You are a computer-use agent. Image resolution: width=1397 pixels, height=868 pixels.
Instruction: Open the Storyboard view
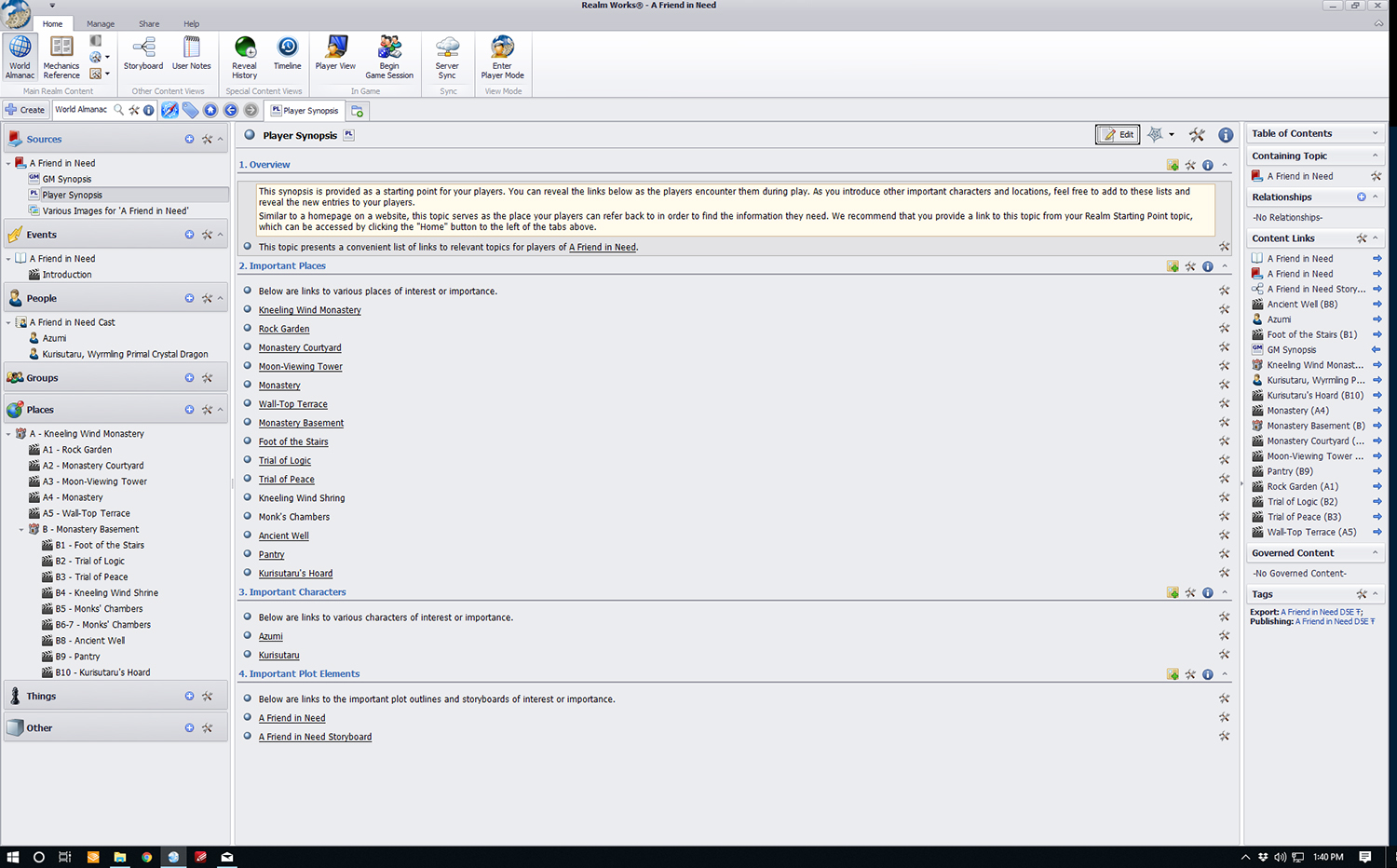coord(143,54)
